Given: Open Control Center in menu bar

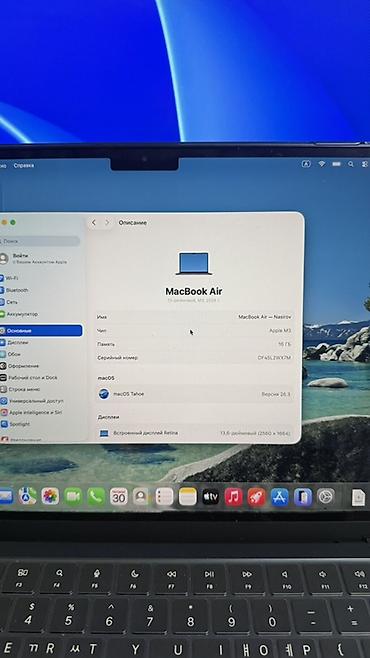Looking at the screenshot, I should click(x=365, y=164).
